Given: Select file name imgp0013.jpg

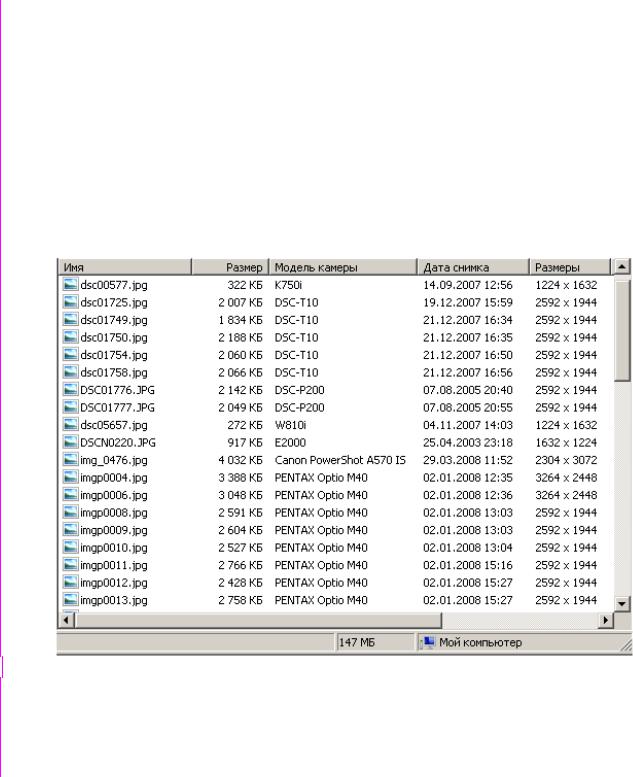Looking at the screenshot, I should coord(114,600).
